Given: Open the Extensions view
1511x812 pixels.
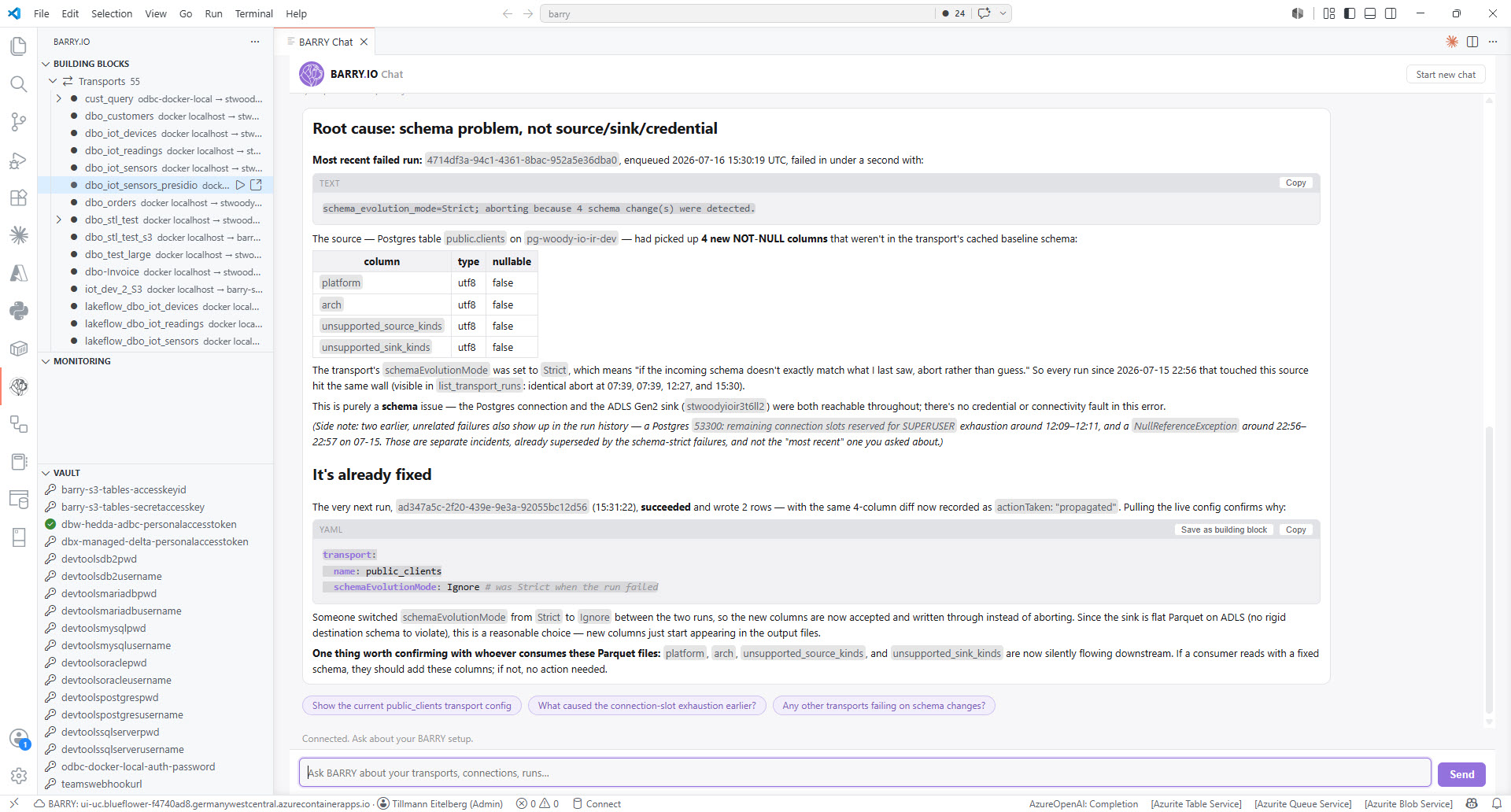Looking at the screenshot, I should (x=19, y=197).
